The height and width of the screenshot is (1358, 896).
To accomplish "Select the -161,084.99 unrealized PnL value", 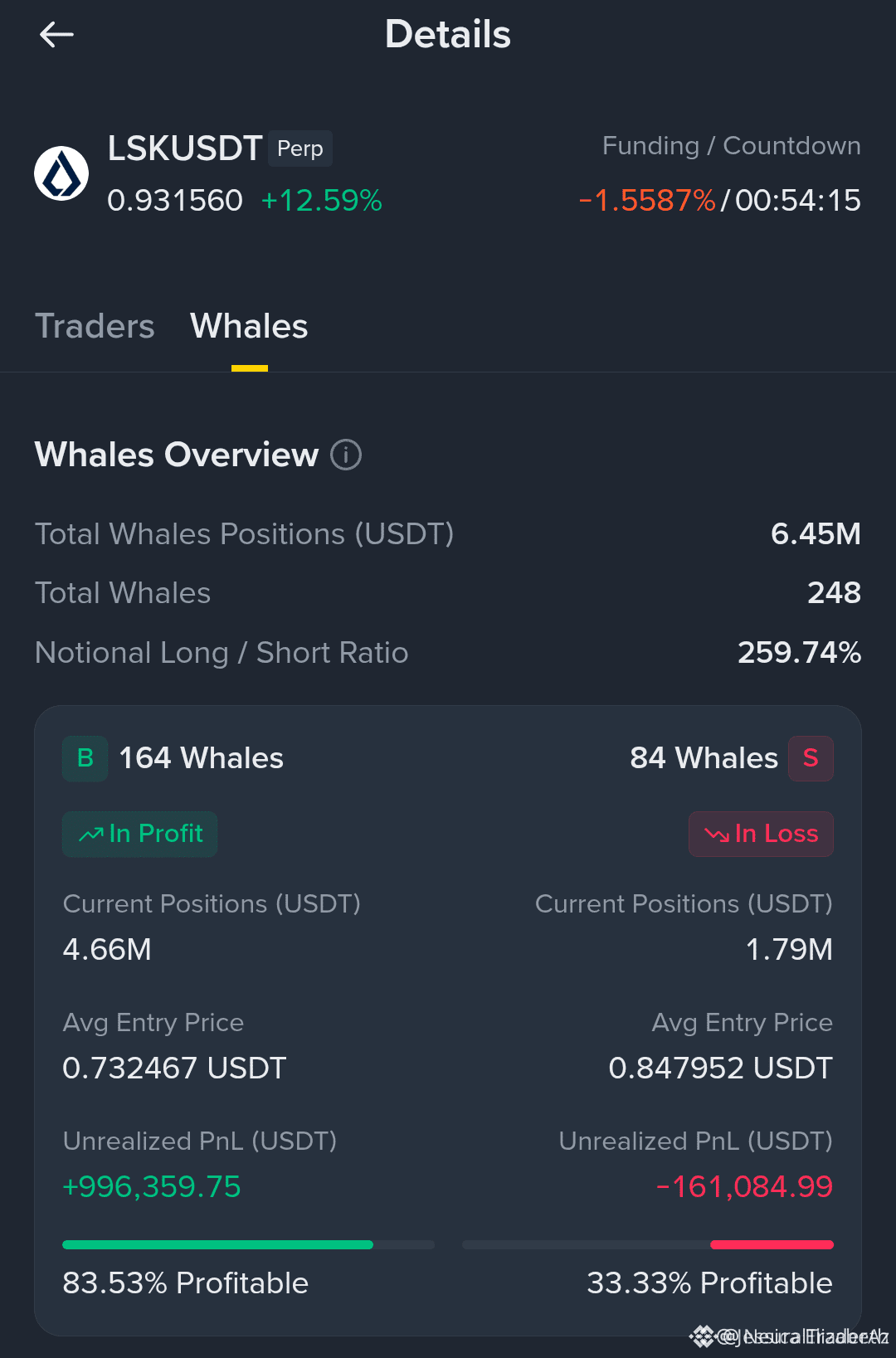I will [x=744, y=1187].
